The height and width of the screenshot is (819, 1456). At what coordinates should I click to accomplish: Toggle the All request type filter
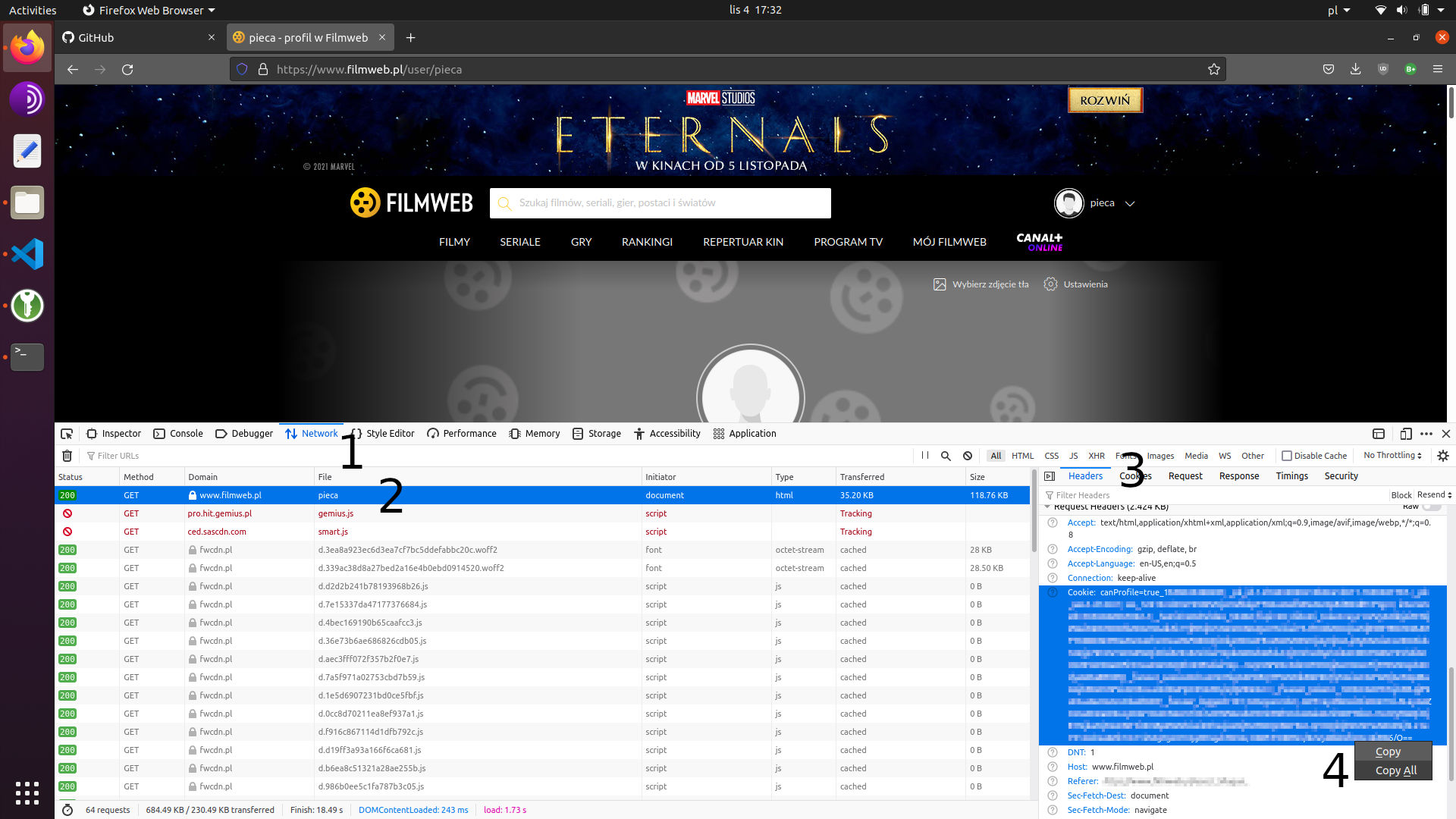pos(996,456)
